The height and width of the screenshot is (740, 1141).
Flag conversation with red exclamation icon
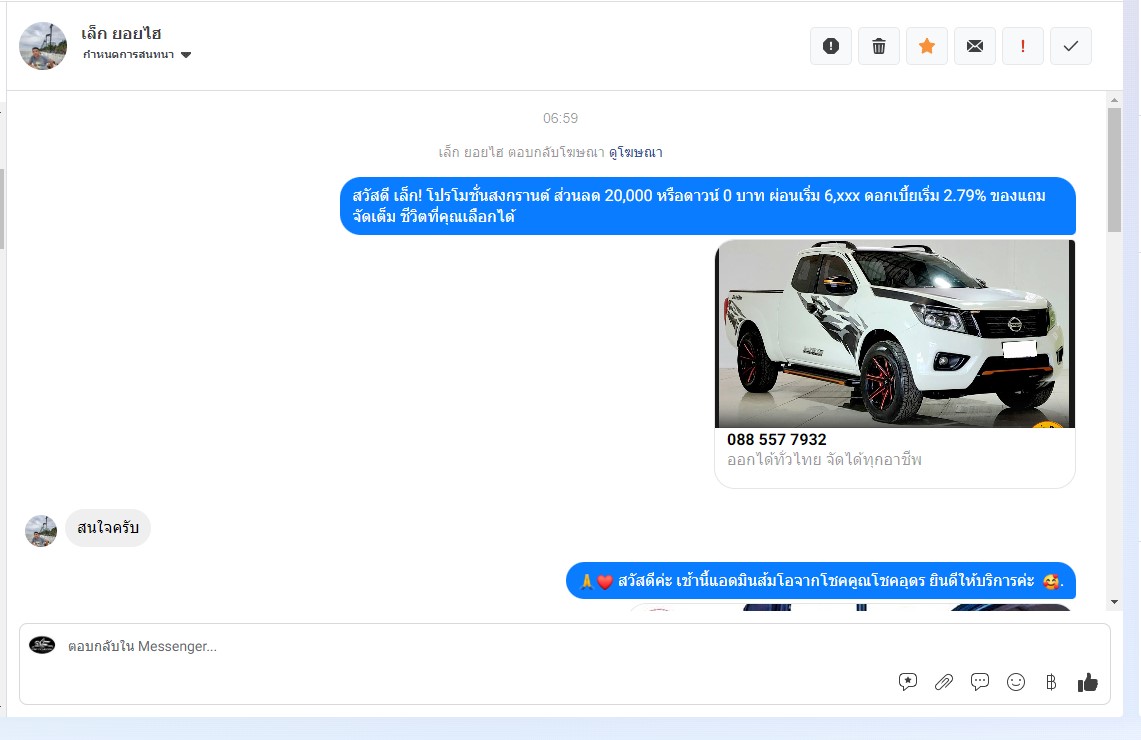click(x=1022, y=46)
